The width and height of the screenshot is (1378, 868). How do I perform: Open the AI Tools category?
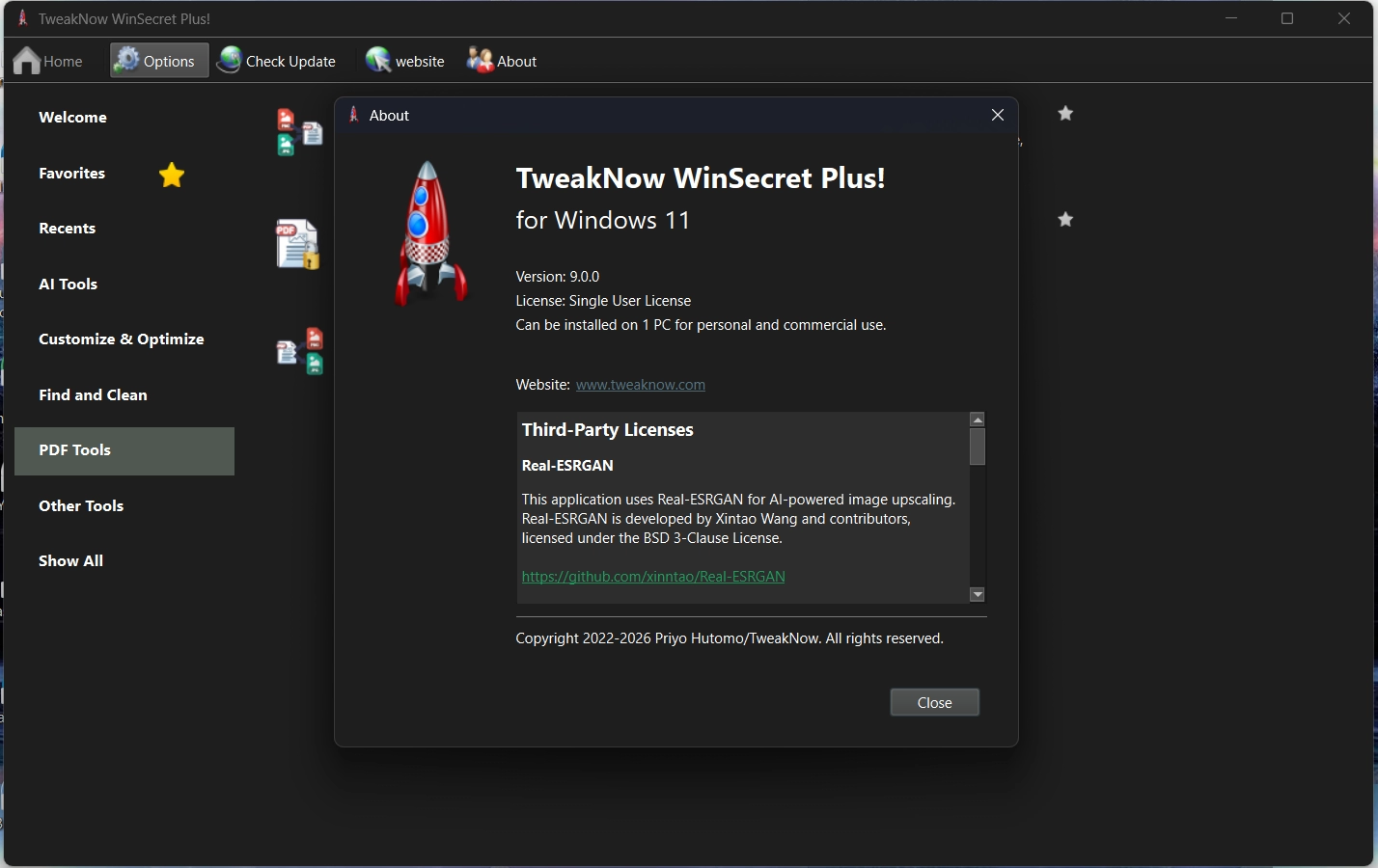[68, 285]
